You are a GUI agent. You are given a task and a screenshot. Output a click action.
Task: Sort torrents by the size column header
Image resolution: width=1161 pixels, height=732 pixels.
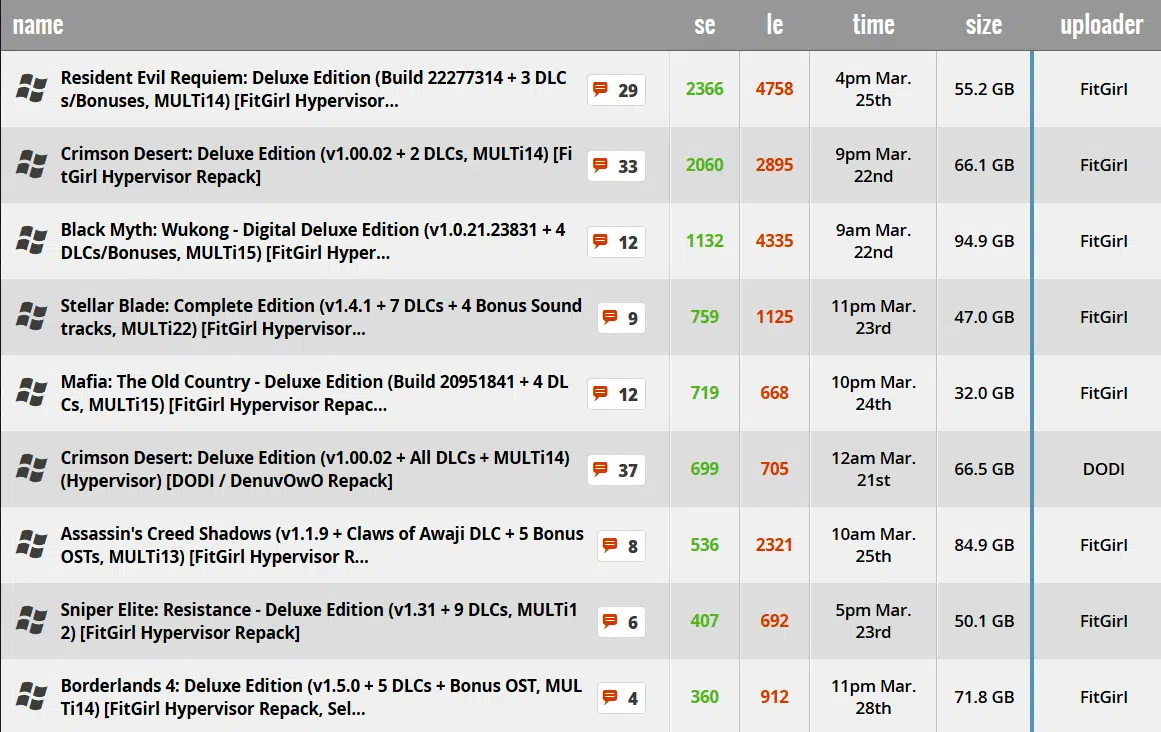[982, 25]
